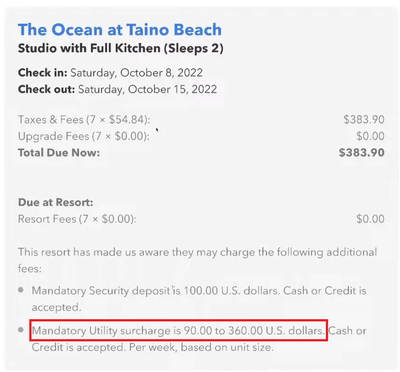Click the bullet dot before Utility surcharge
This screenshot has height=372, width=400.
[21, 330]
